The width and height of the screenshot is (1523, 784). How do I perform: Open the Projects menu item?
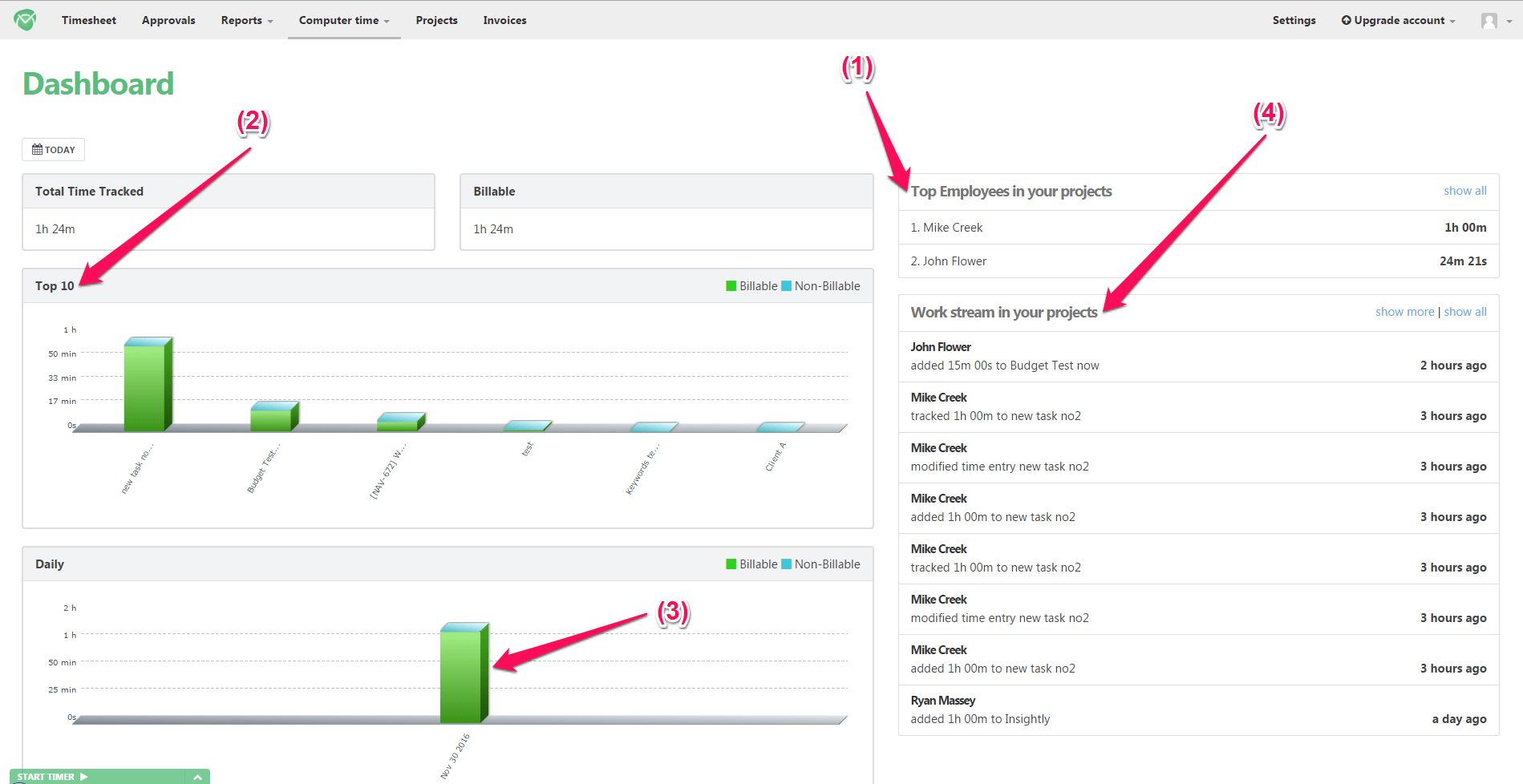(436, 21)
